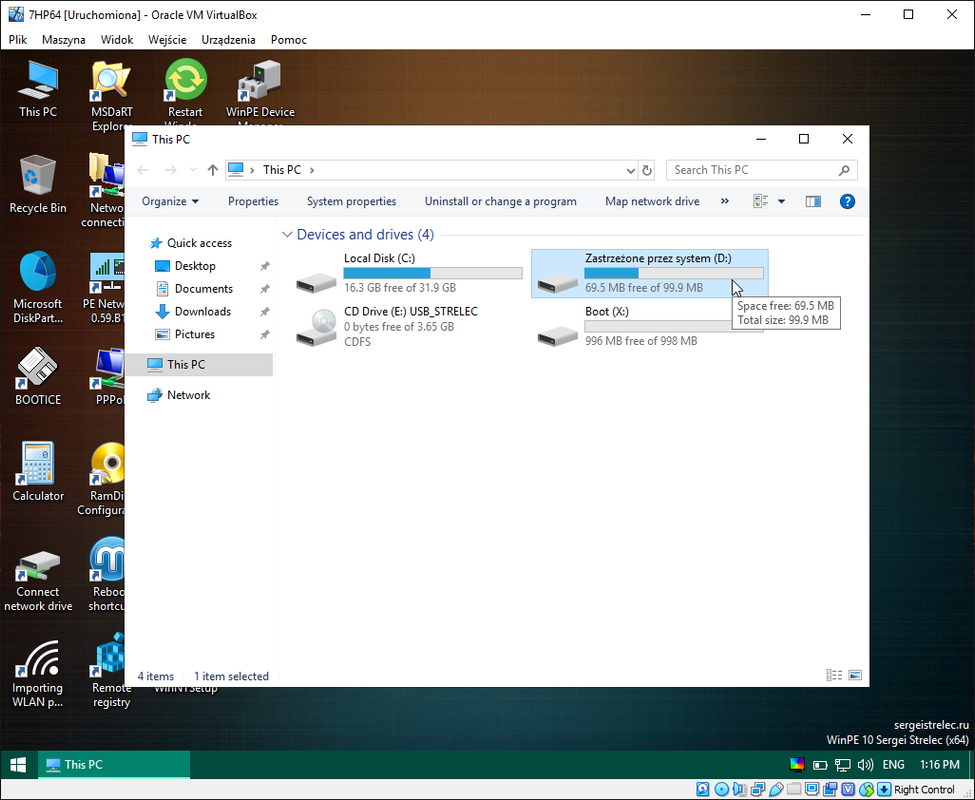Click the battery tray icon

[x=820, y=765]
